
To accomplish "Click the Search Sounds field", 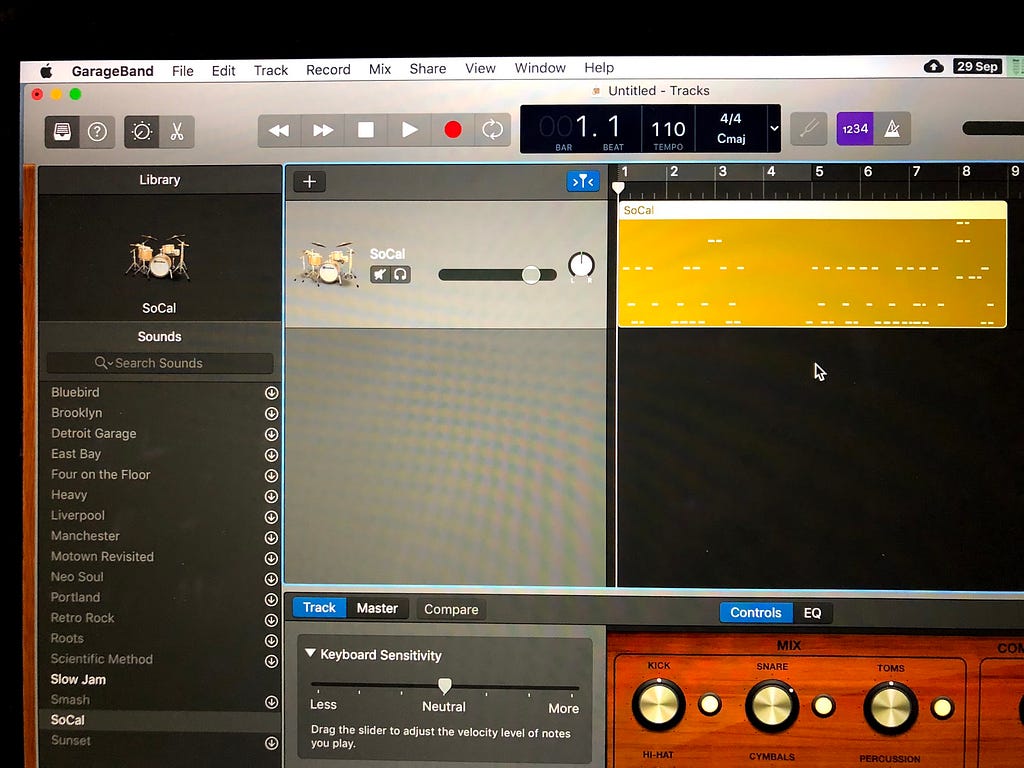I will (159, 363).
